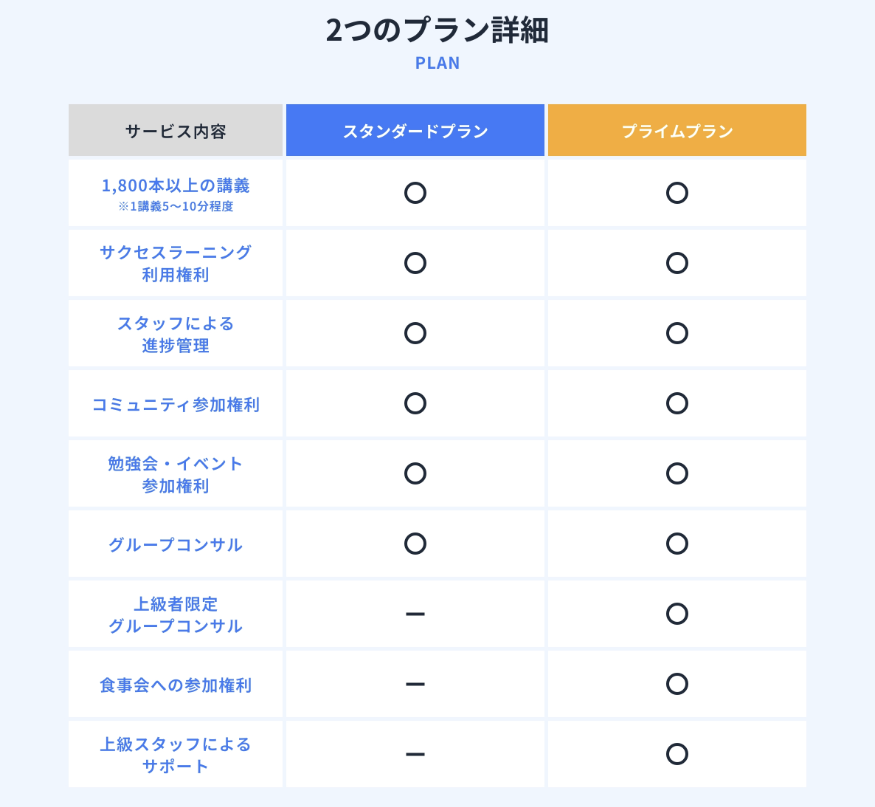Image resolution: width=875 pixels, height=807 pixels.
Task: Click the Prime plan circle for 食事会への参加権利
Action: tap(677, 684)
